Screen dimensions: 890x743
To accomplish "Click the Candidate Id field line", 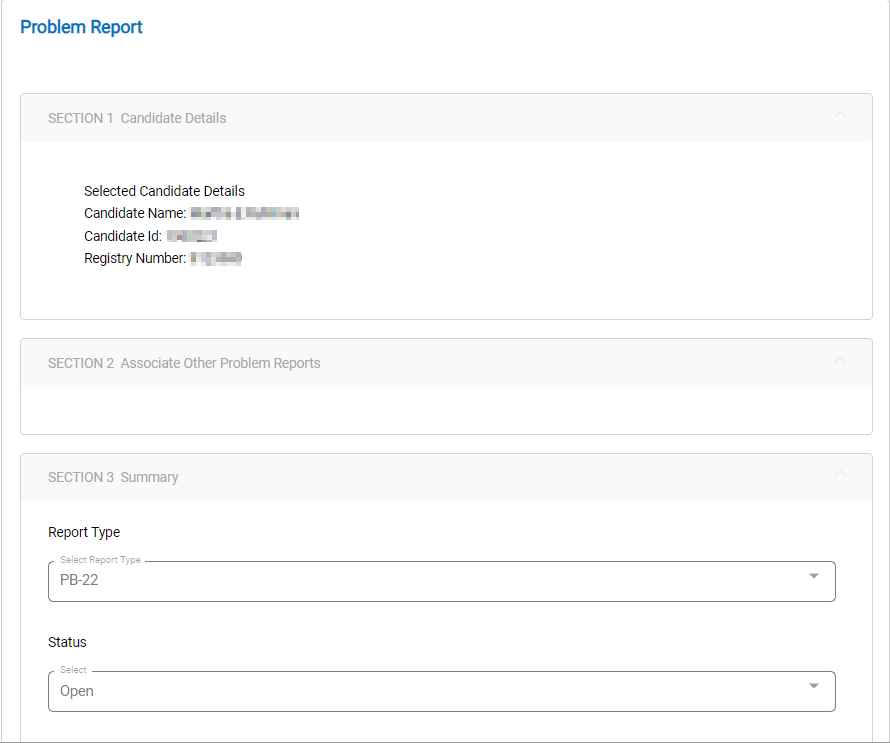I will pyautogui.click(x=150, y=236).
